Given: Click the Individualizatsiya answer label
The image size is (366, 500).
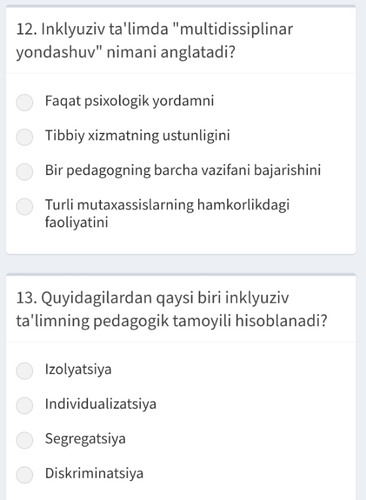Looking at the screenshot, I should point(101,404).
